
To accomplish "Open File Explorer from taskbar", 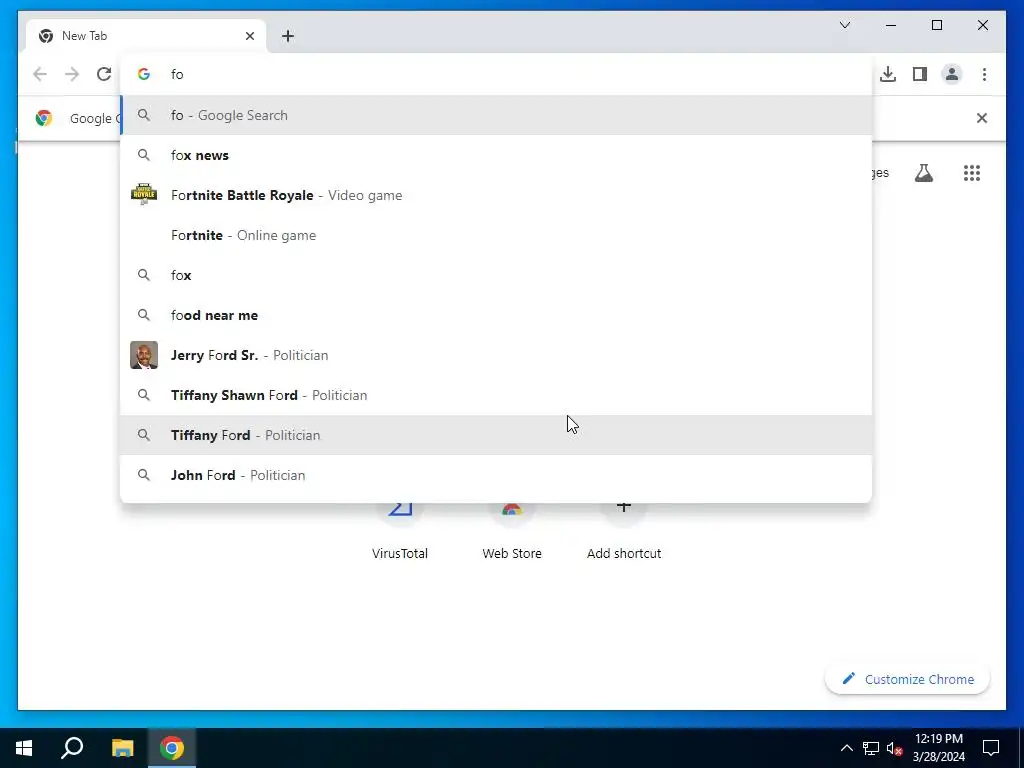I will [x=122, y=748].
